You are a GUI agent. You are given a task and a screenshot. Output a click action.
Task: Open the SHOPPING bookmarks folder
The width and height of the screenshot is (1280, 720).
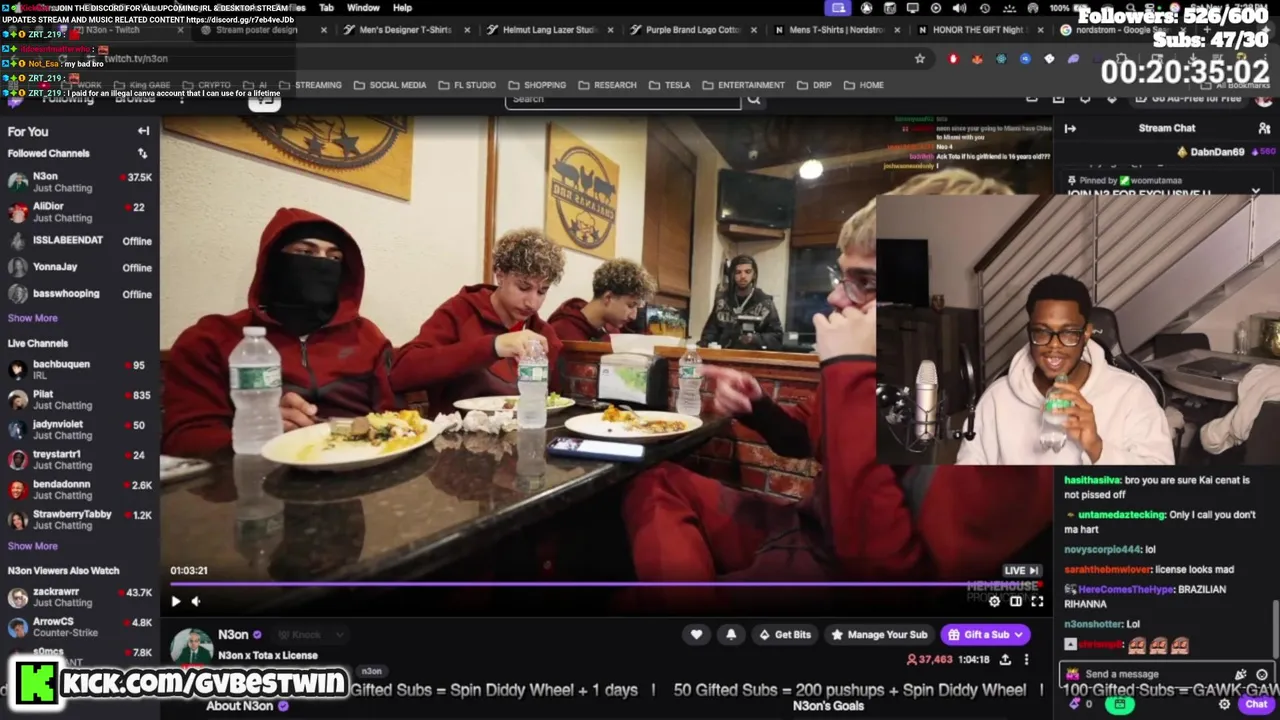click(x=537, y=85)
